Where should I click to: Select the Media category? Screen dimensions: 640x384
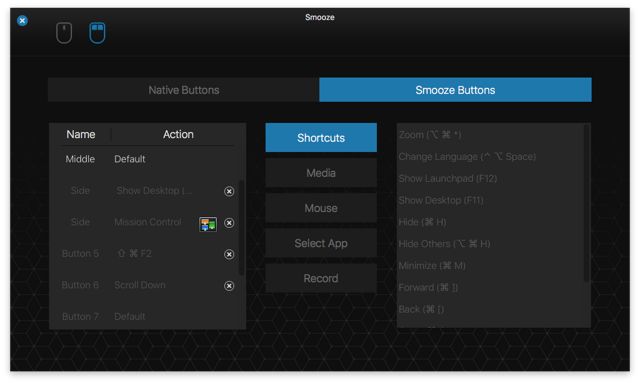[x=321, y=173]
